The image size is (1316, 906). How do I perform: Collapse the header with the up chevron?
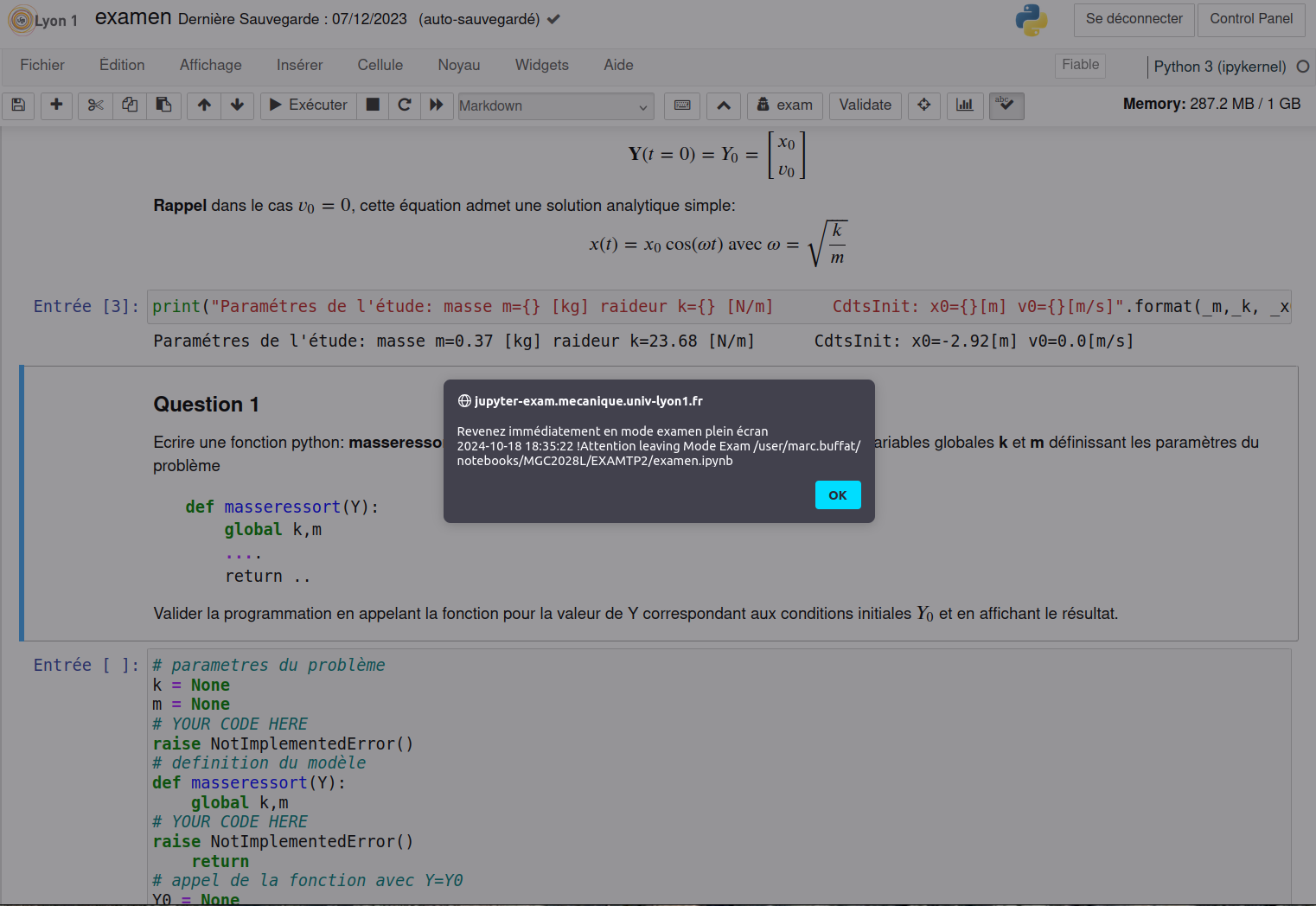[724, 105]
